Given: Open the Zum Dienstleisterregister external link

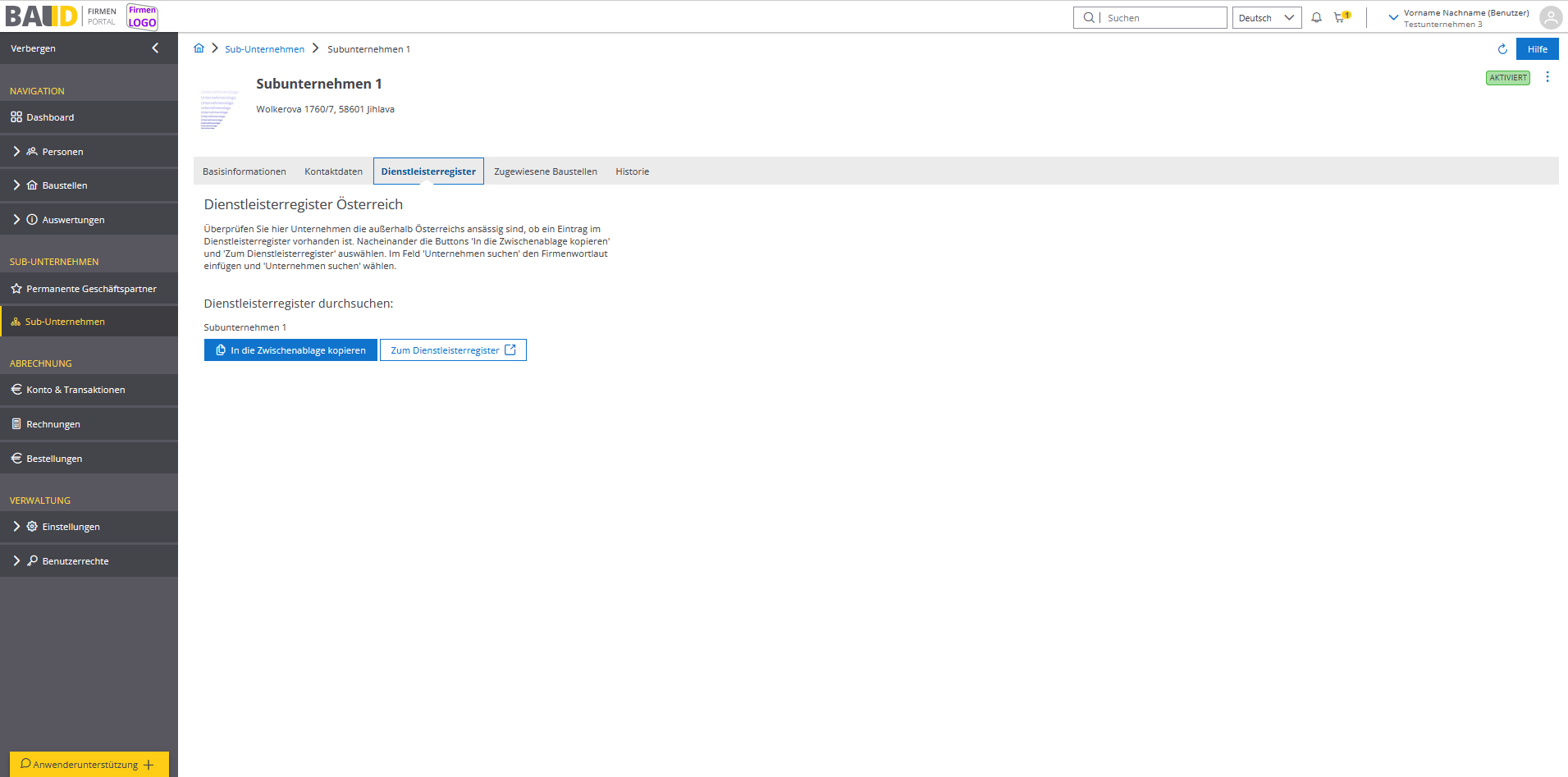Looking at the screenshot, I should [x=453, y=350].
